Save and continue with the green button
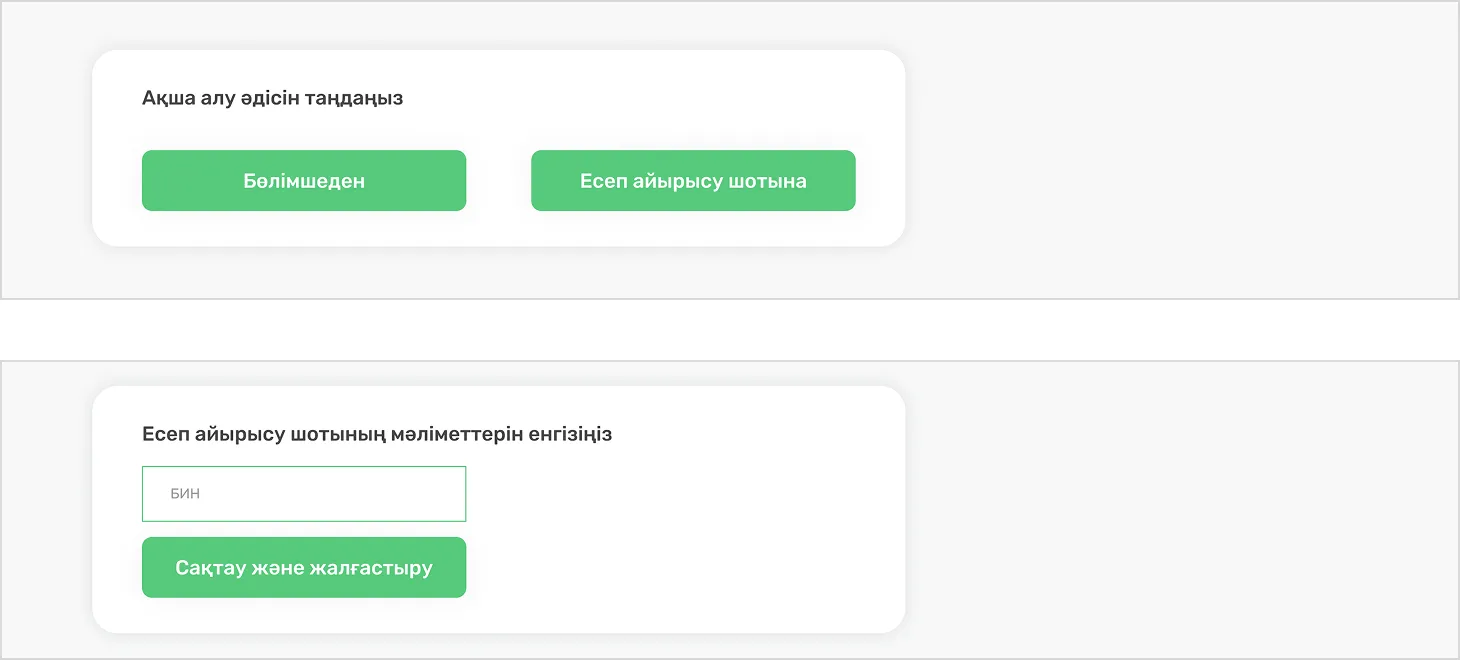The width and height of the screenshot is (1460, 660). point(304,568)
